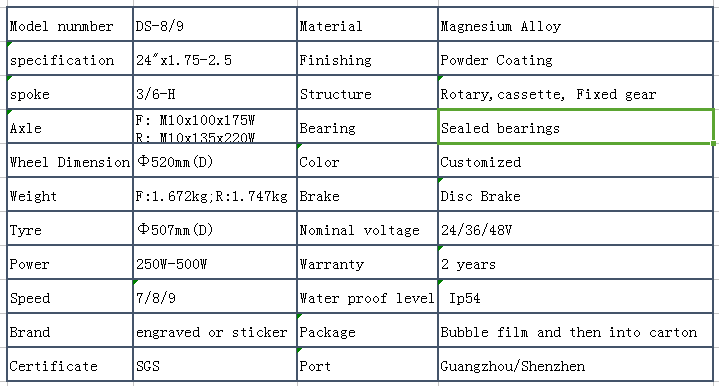This screenshot has height=386, width=719.
Task: Select the SGS certificate cell
Action: pos(215,364)
